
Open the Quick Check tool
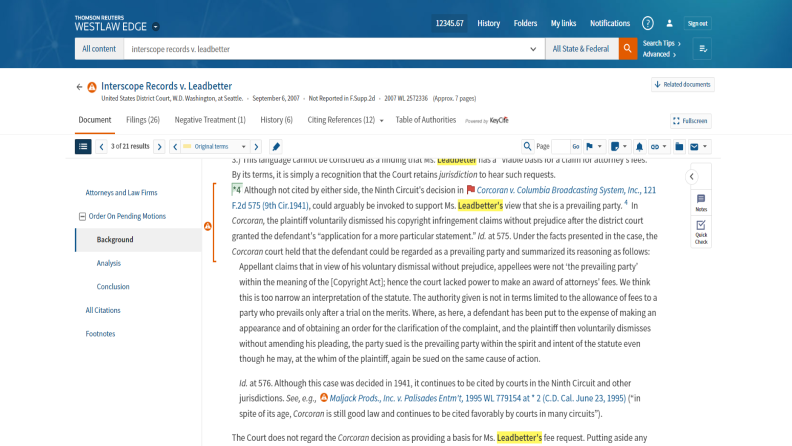pos(701,232)
